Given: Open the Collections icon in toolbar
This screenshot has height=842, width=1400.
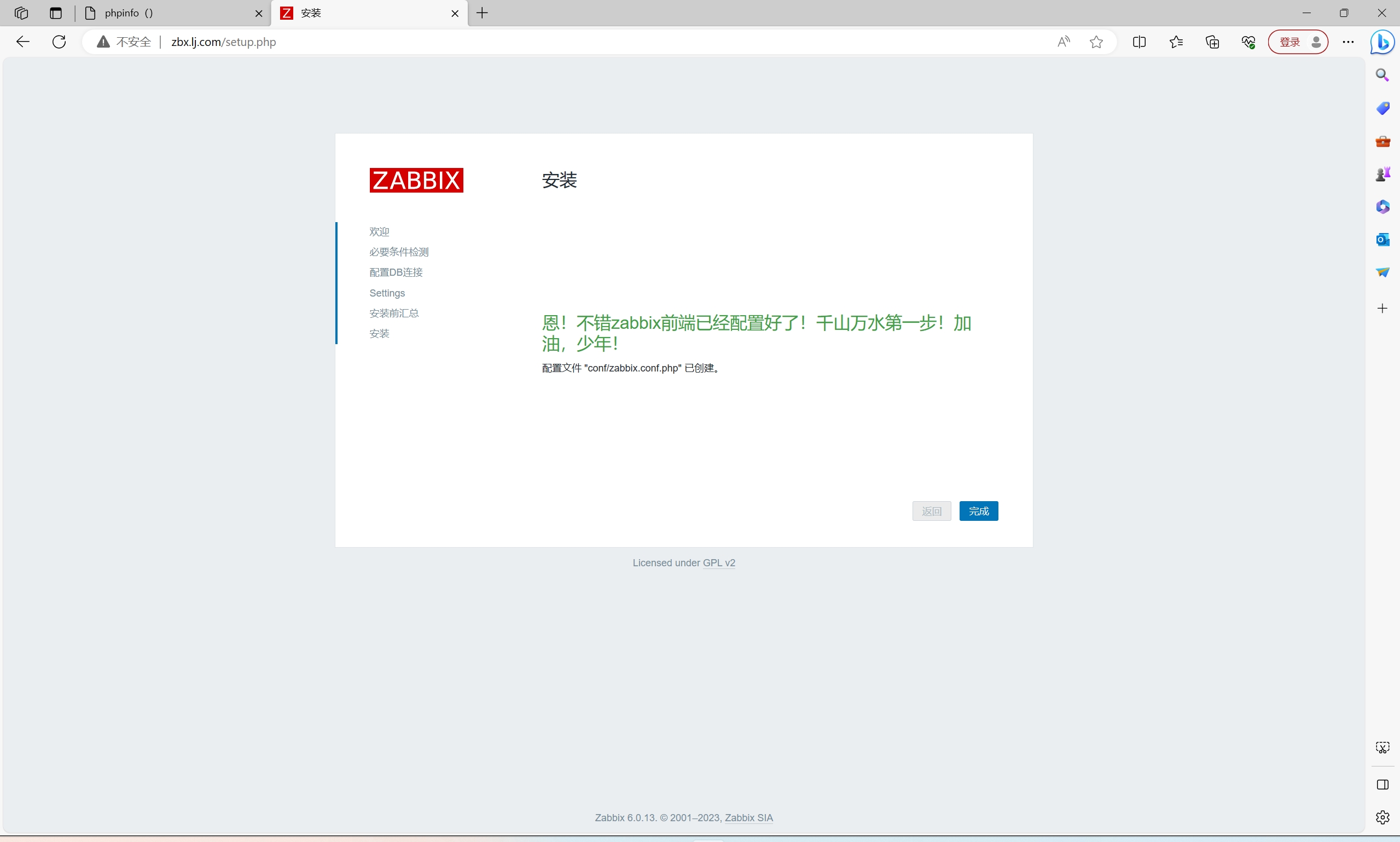Looking at the screenshot, I should pos(1212,42).
